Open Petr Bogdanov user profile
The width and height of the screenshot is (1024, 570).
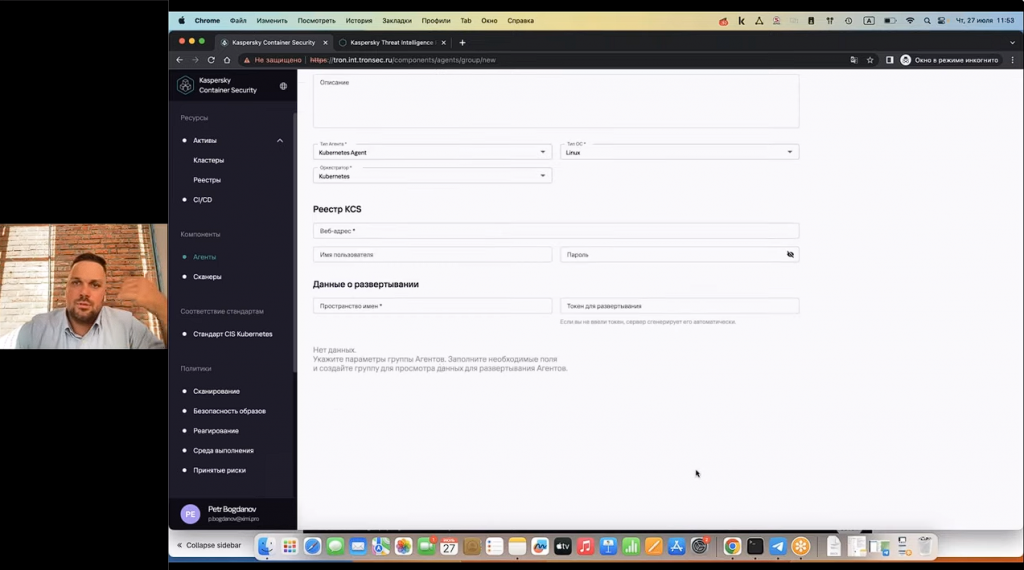pos(232,513)
